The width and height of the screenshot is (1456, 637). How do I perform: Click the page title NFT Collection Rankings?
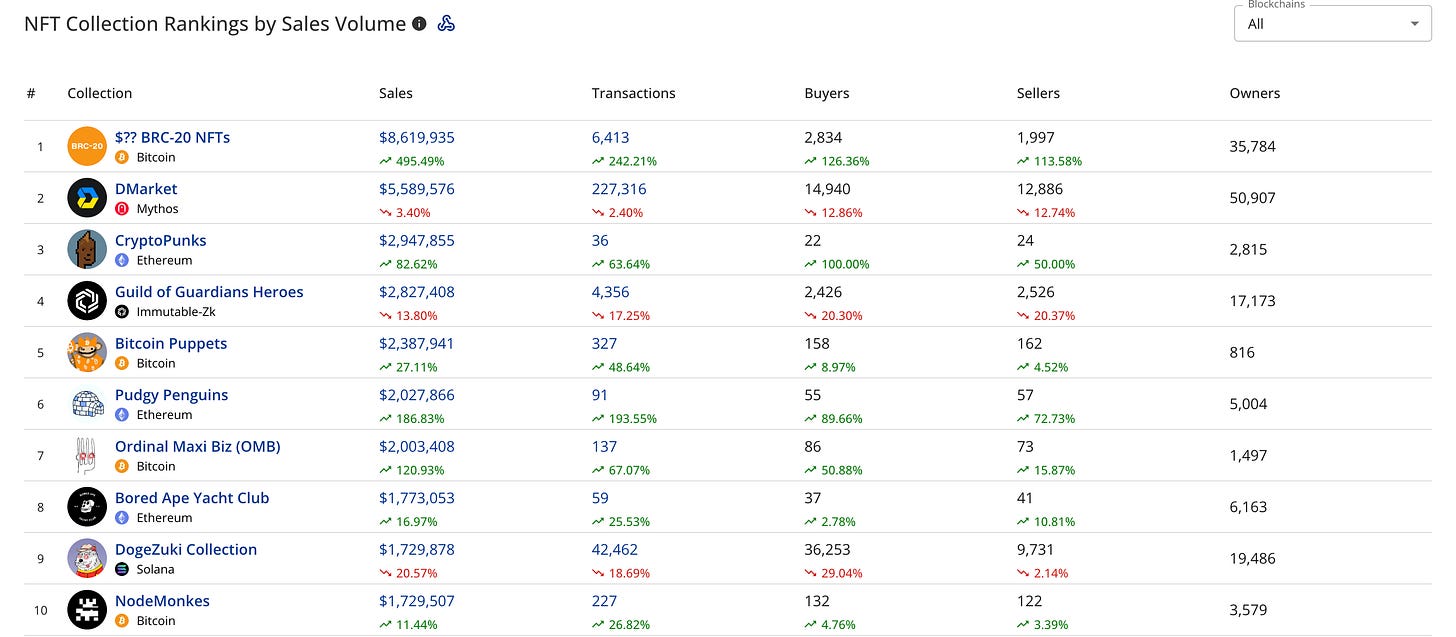[x=215, y=24]
